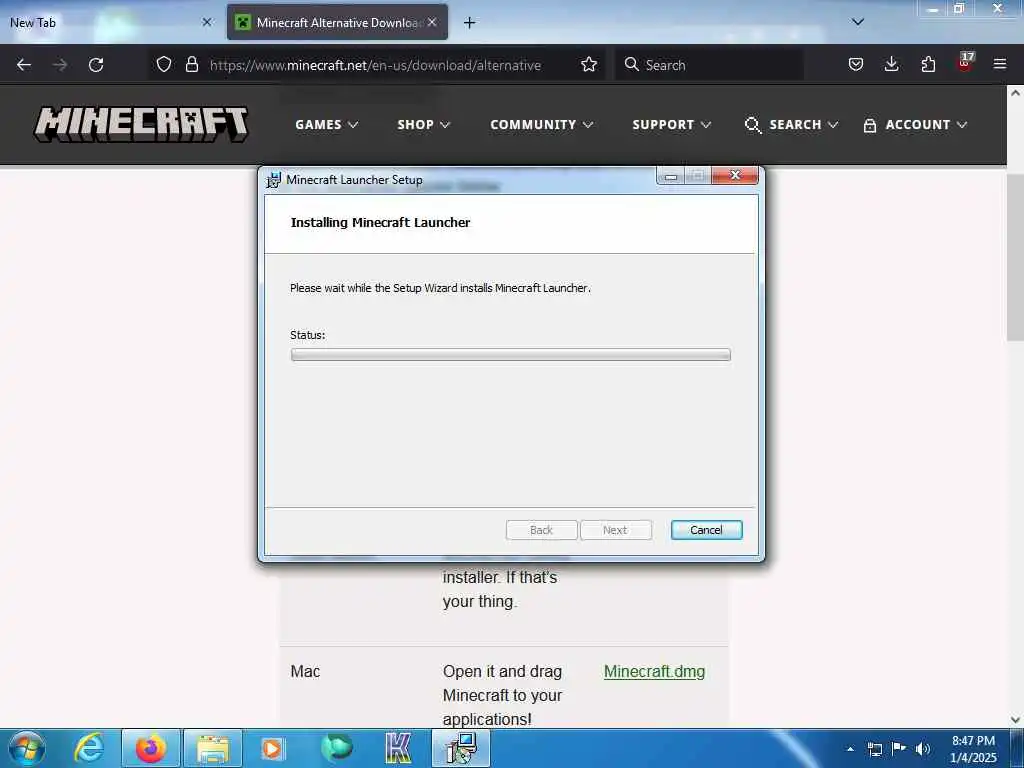
Task: Go back with the browser back arrow
Action: point(24,65)
